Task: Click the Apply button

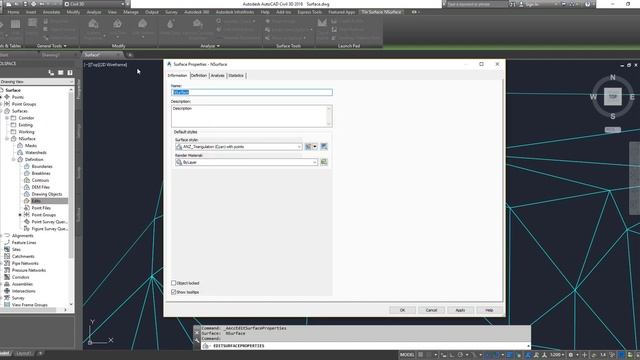Action: 460,310
